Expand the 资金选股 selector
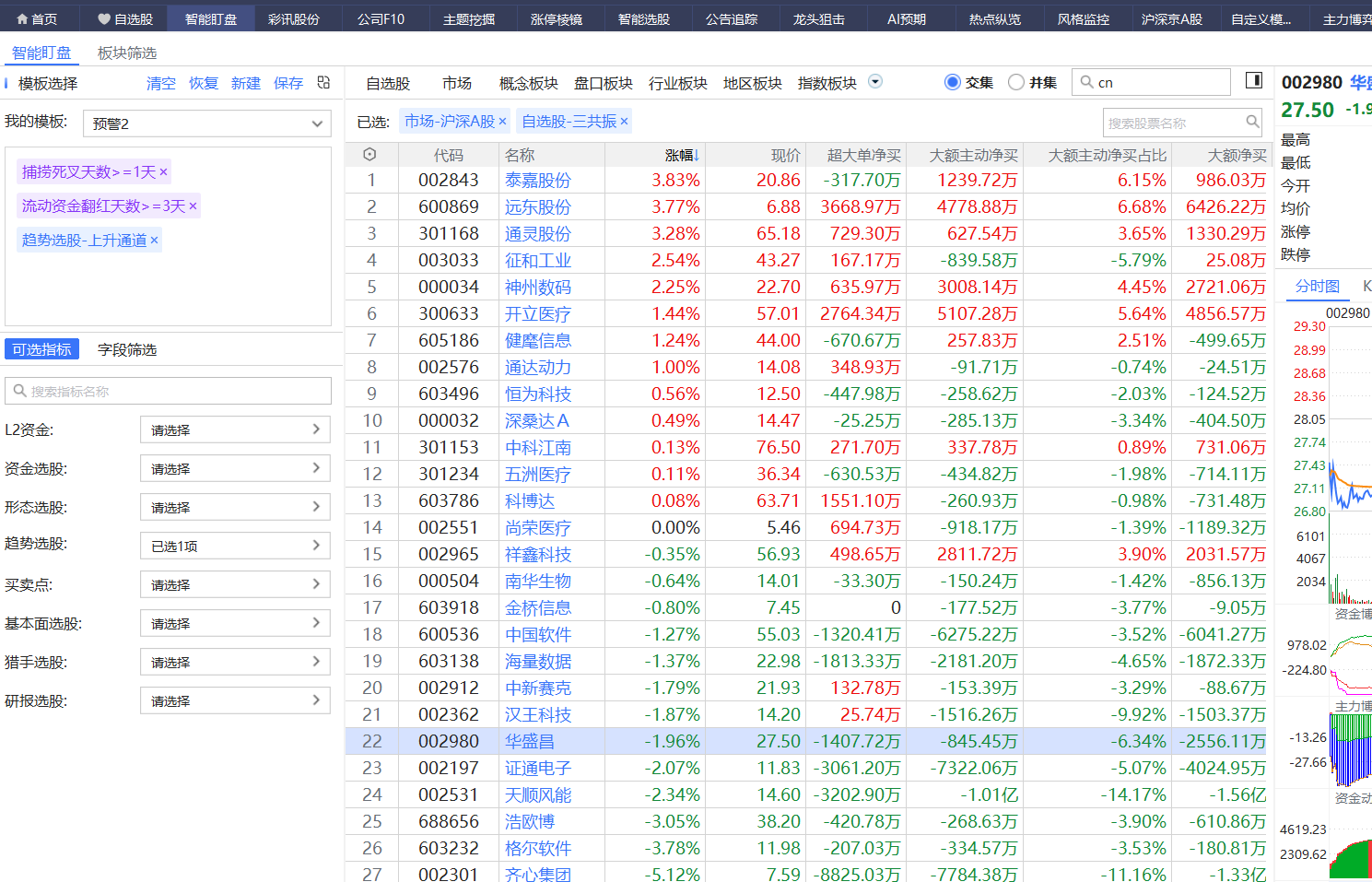1372x882 pixels. [x=235, y=468]
